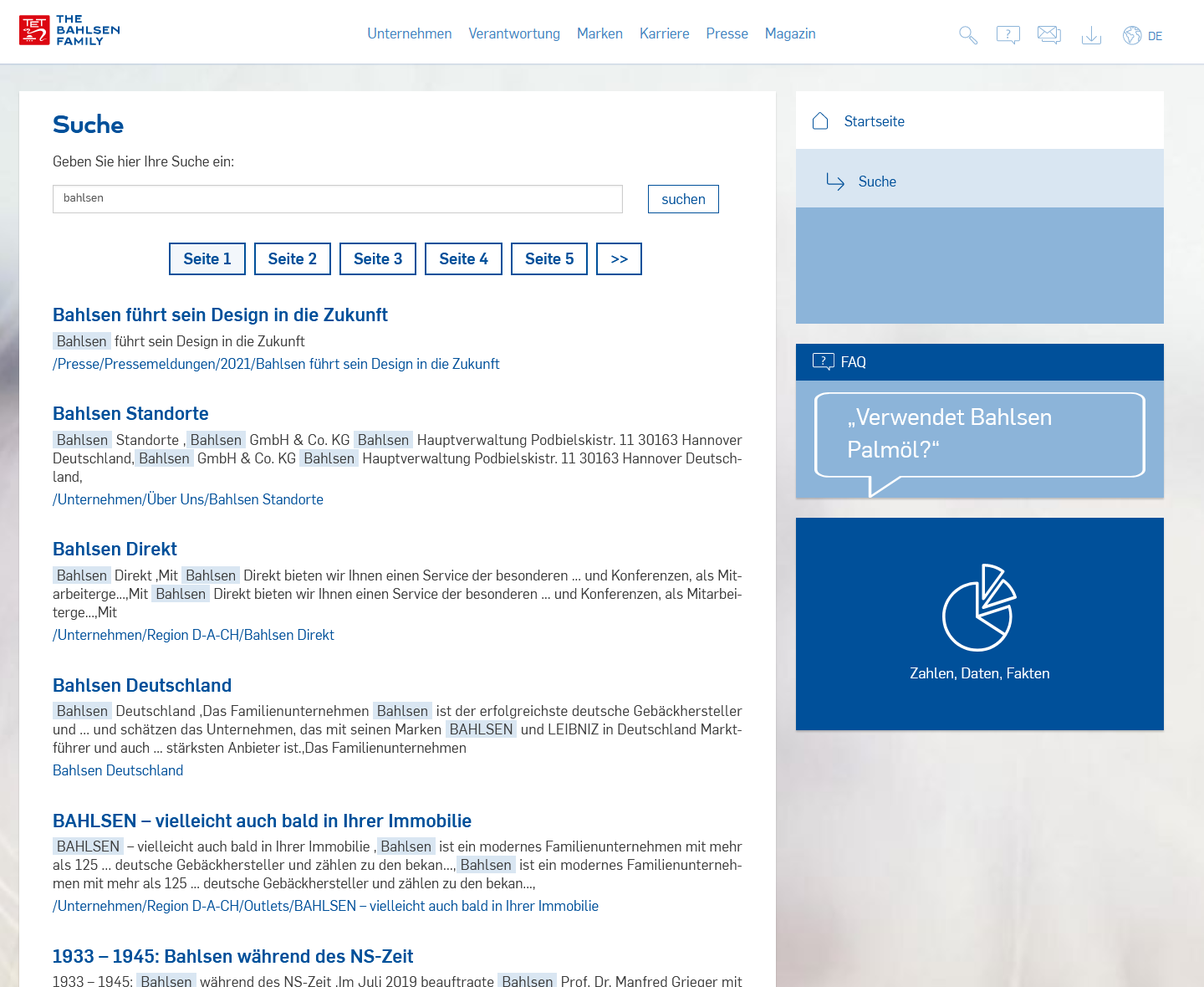Click the home icon beside Startseite
Viewport: 1204px width, 987px height.
[820, 121]
